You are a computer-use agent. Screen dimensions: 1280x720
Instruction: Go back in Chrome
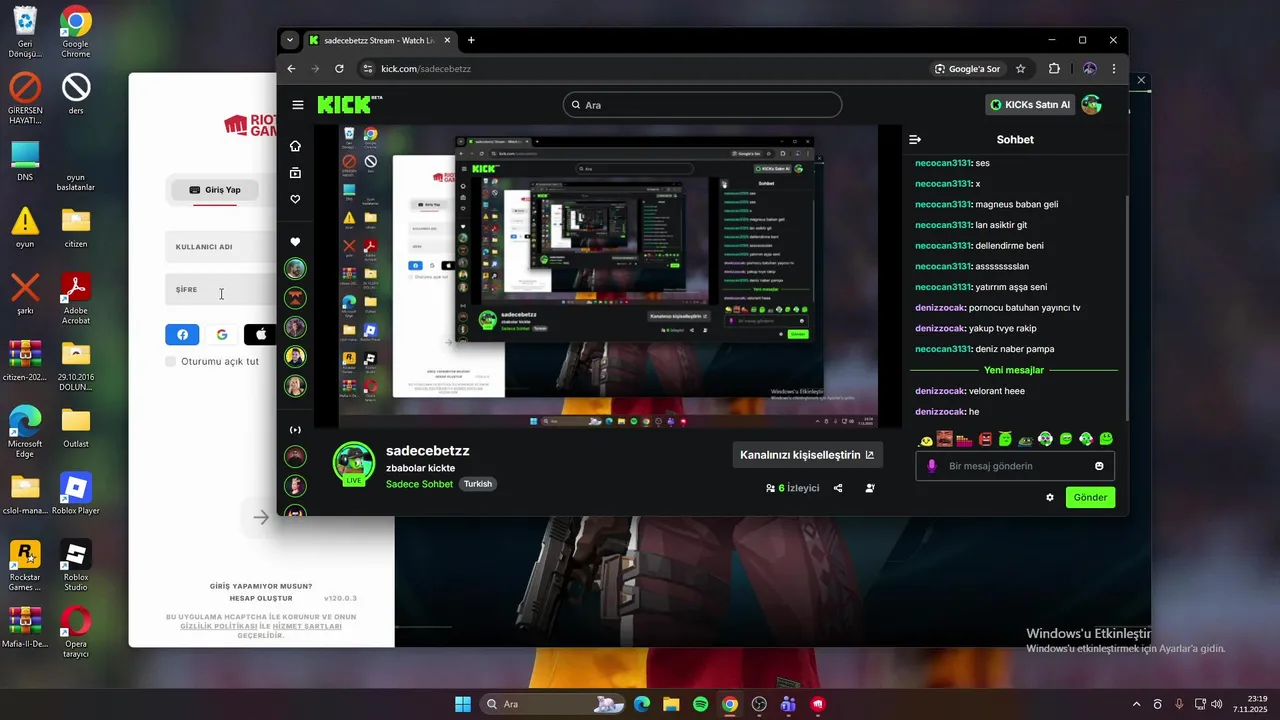coord(291,69)
